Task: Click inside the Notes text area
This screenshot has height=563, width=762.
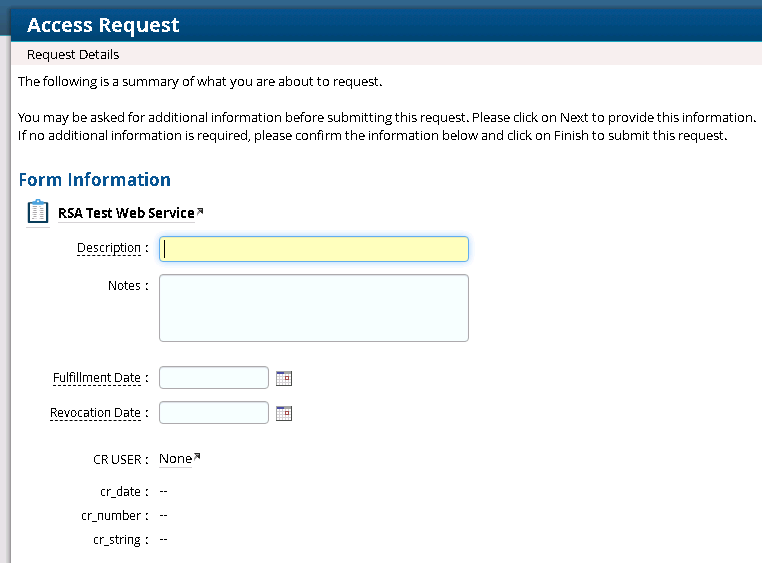Action: point(314,308)
